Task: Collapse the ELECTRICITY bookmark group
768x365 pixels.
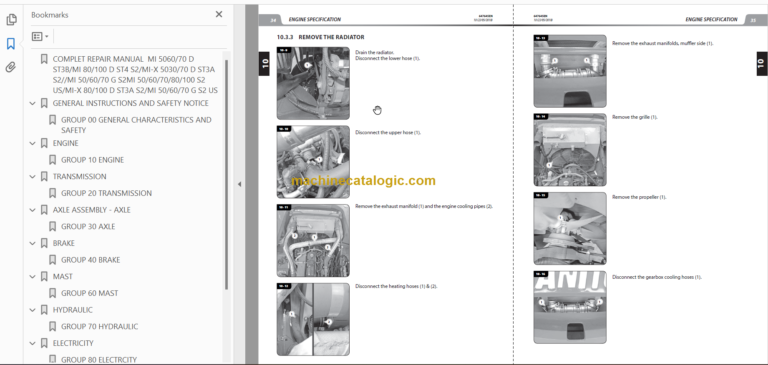Action: coord(33,343)
